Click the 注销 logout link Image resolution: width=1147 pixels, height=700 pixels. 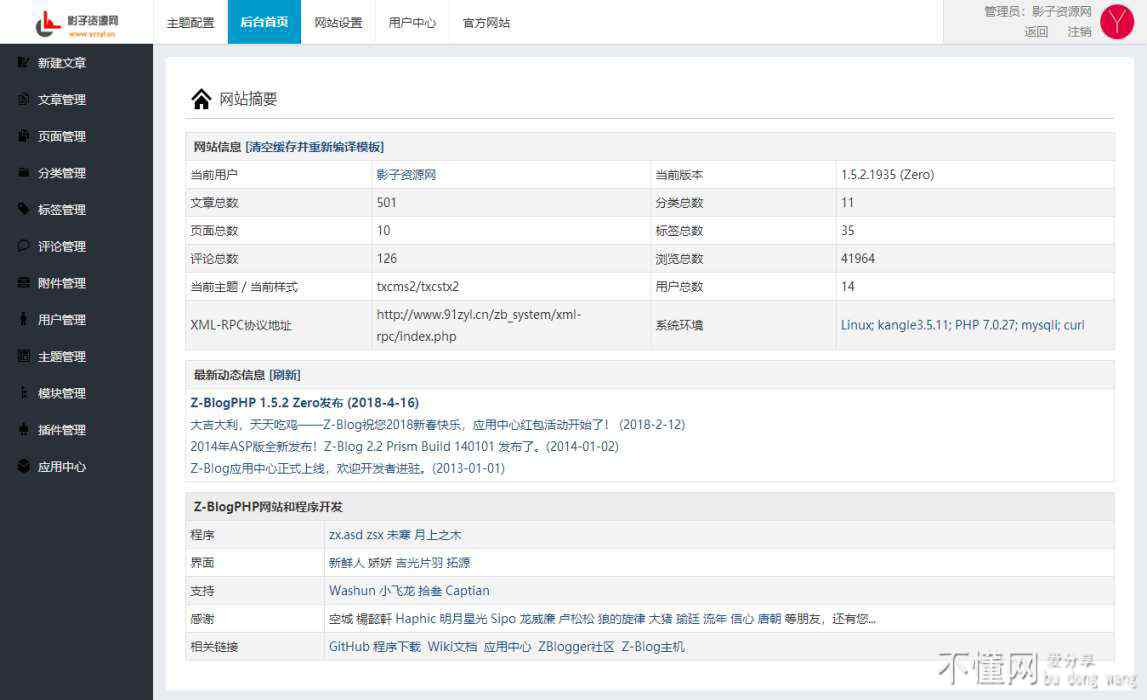[1079, 31]
